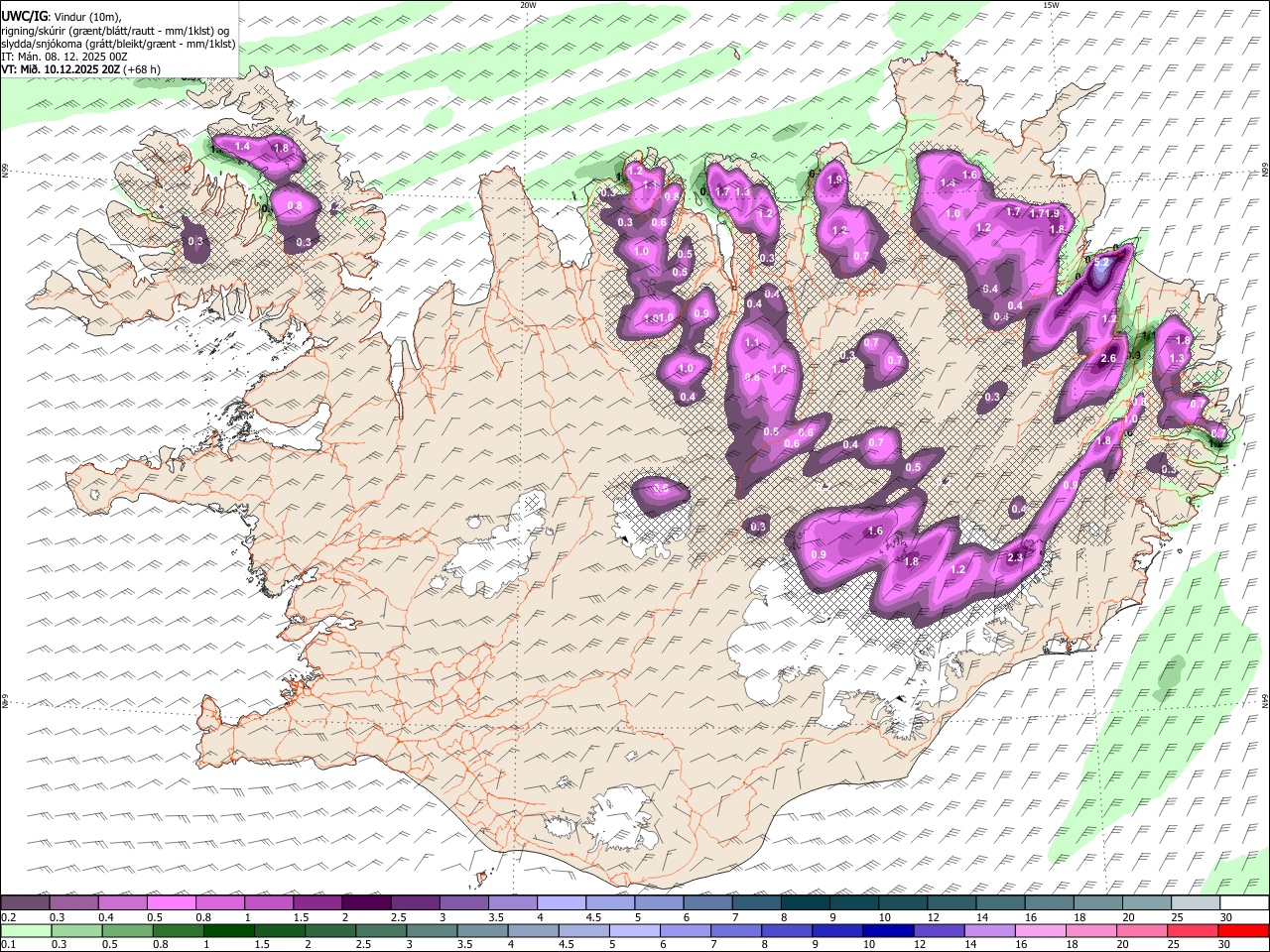Click the '15W' longitude label at map top
1270x952 pixels.
coord(1051,5)
